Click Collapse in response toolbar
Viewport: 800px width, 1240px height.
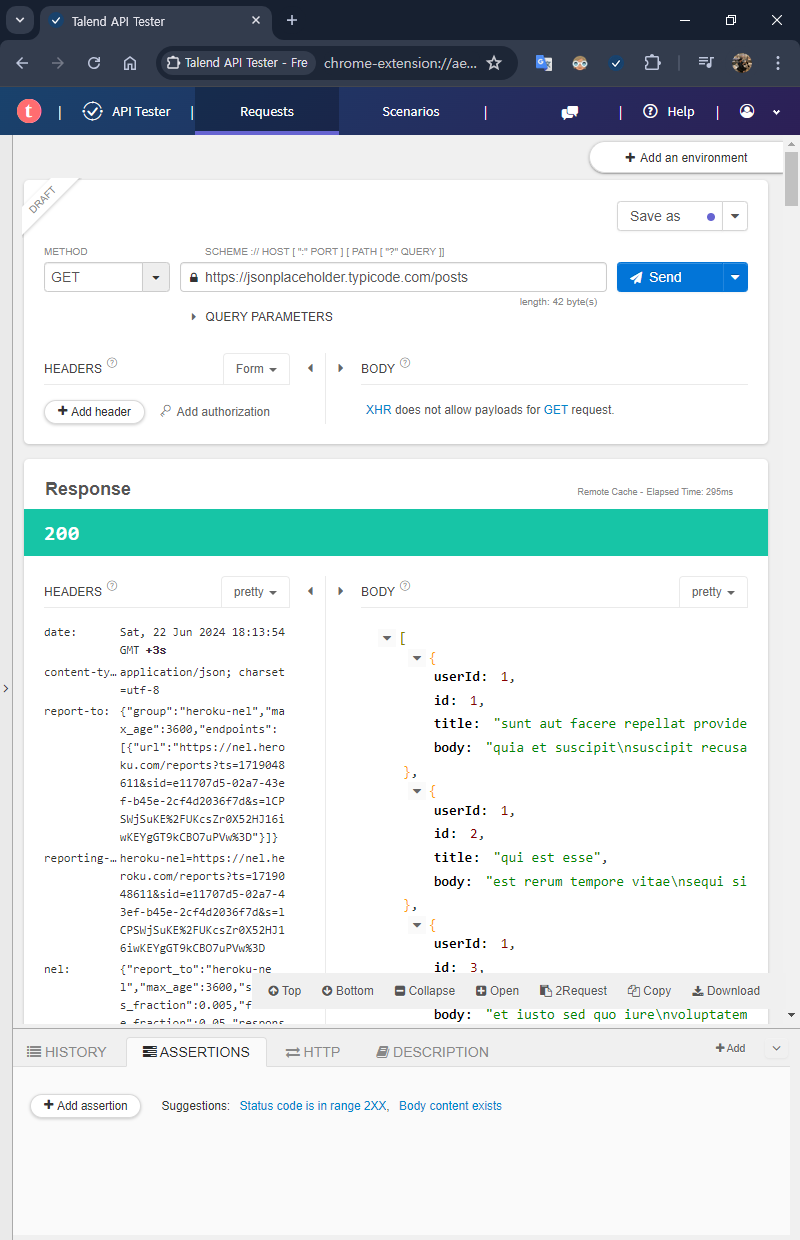pyautogui.click(x=425, y=991)
